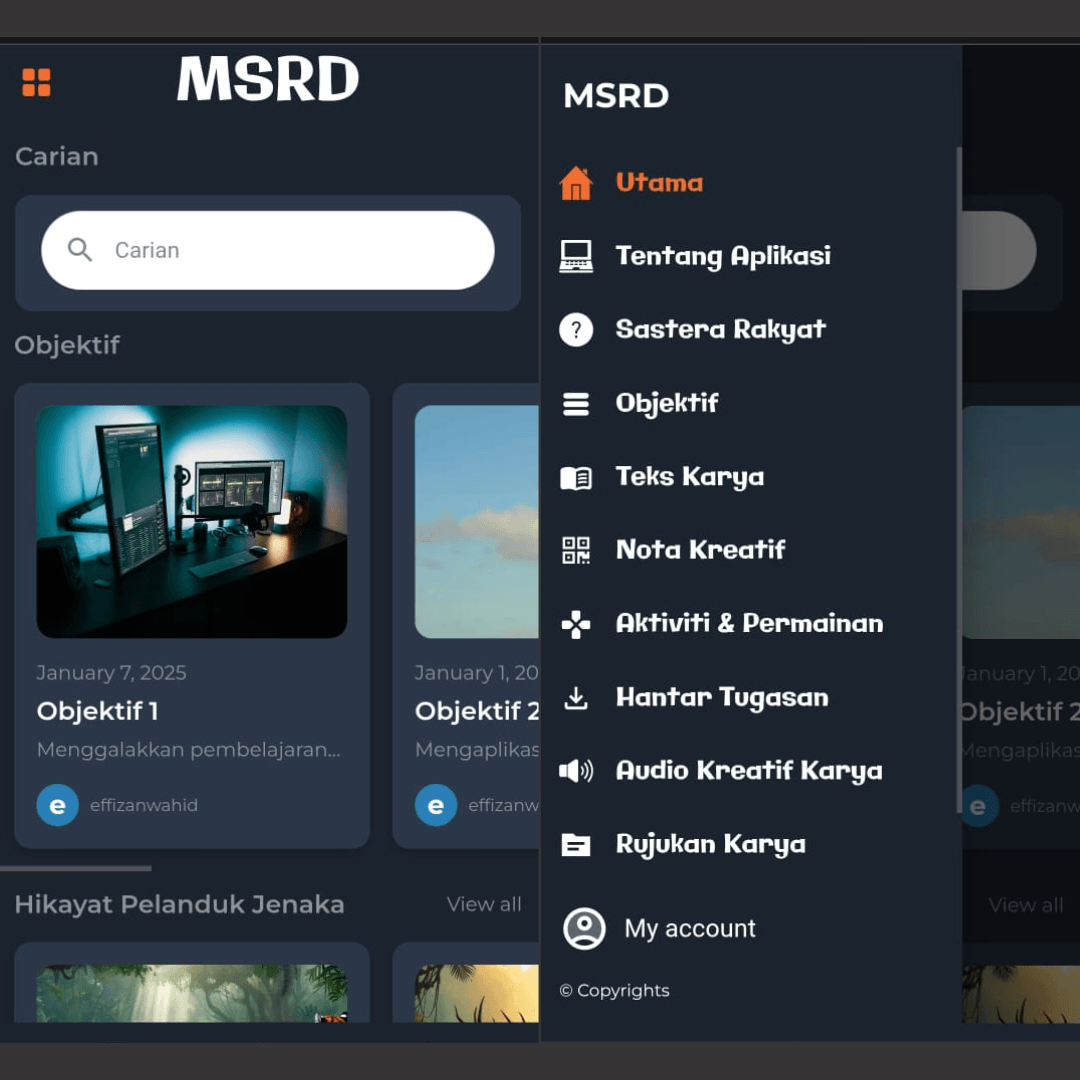The height and width of the screenshot is (1080, 1080).
Task: Click the magnifier icon in search bar
Action: 80,250
